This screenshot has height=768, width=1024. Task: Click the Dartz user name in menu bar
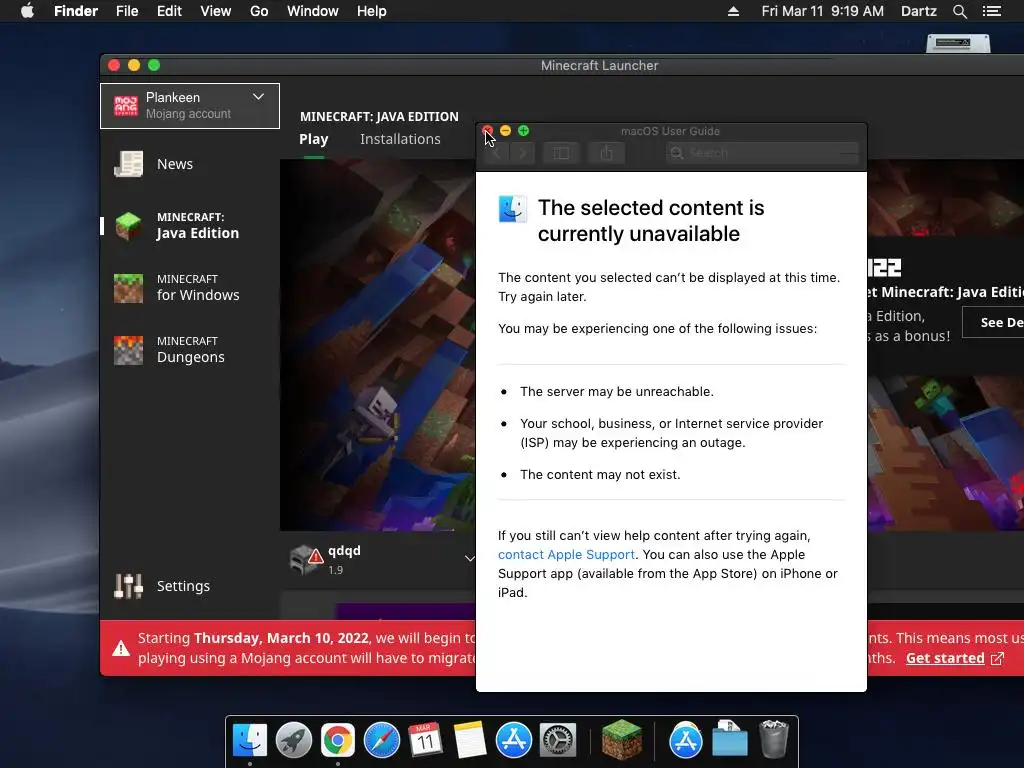click(x=918, y=11)
